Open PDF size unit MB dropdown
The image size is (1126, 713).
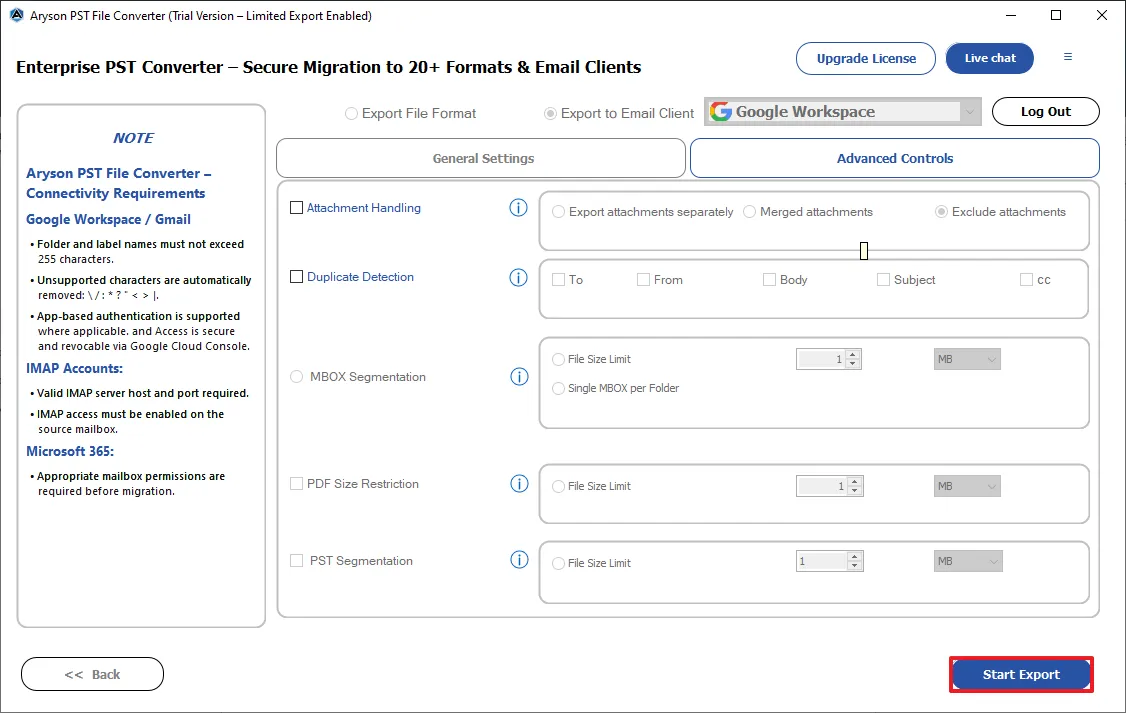click(967, 486)
